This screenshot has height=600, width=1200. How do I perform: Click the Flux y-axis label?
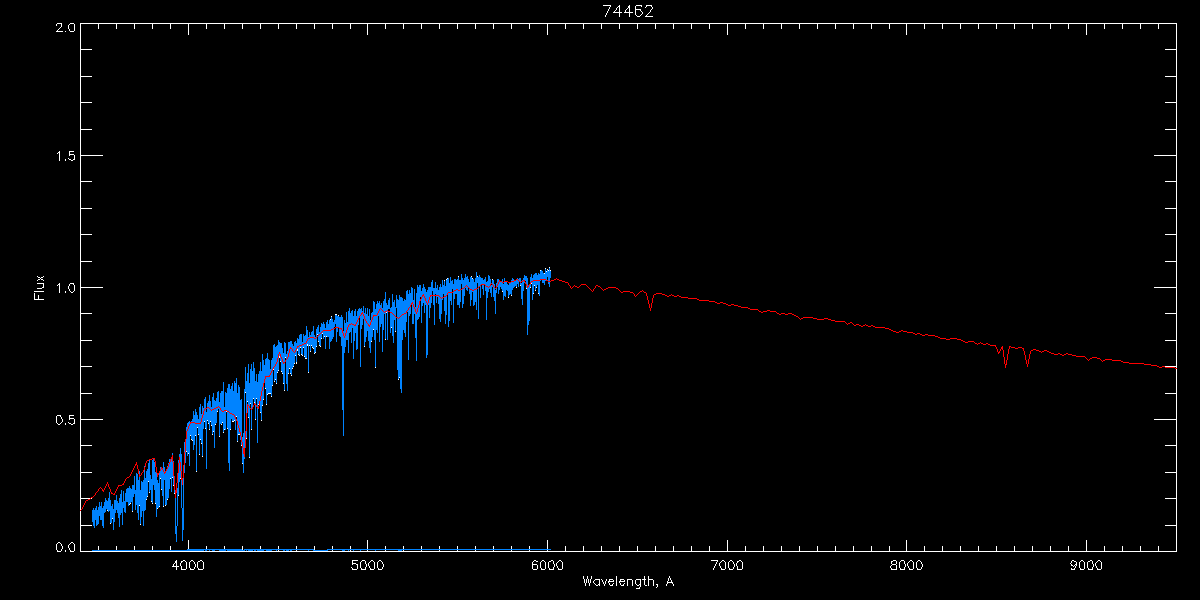(x=40, y=288)
